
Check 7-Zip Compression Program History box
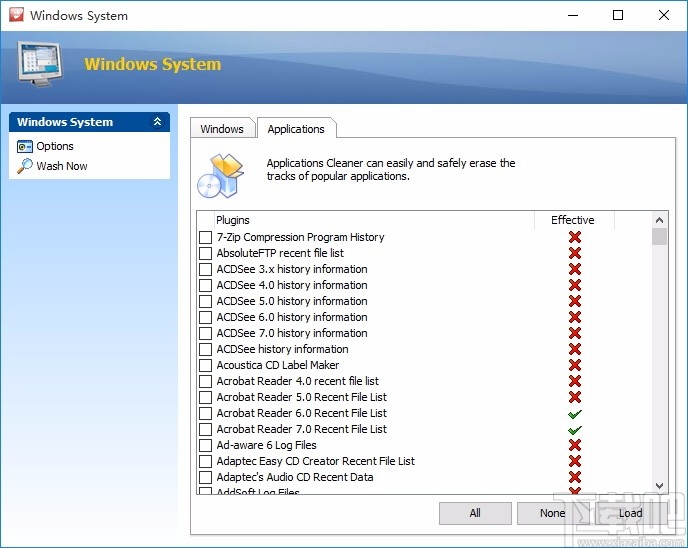click(205, 237)
